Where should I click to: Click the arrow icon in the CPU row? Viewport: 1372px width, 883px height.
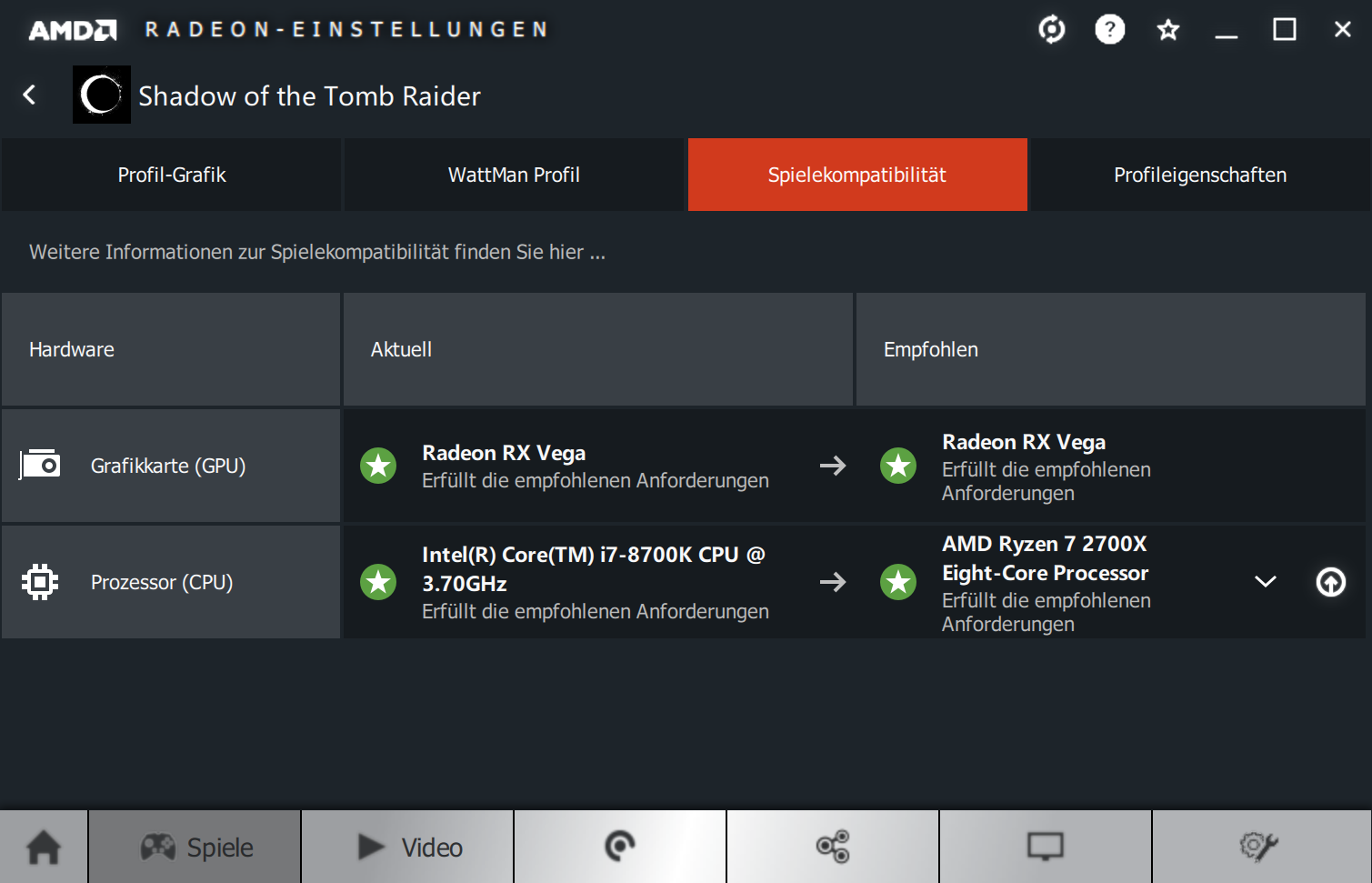pyautogui.click(x=833, y=582)
